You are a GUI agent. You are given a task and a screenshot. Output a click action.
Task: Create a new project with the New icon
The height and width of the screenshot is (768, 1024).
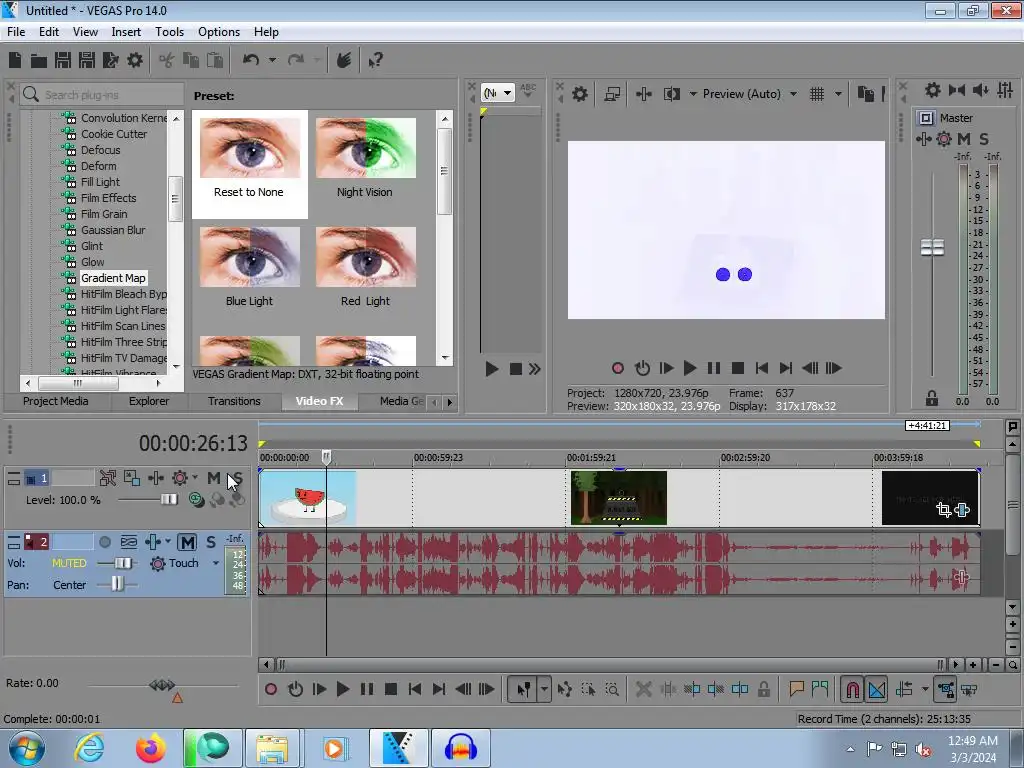pyautogui.click(x=15, y=60)
